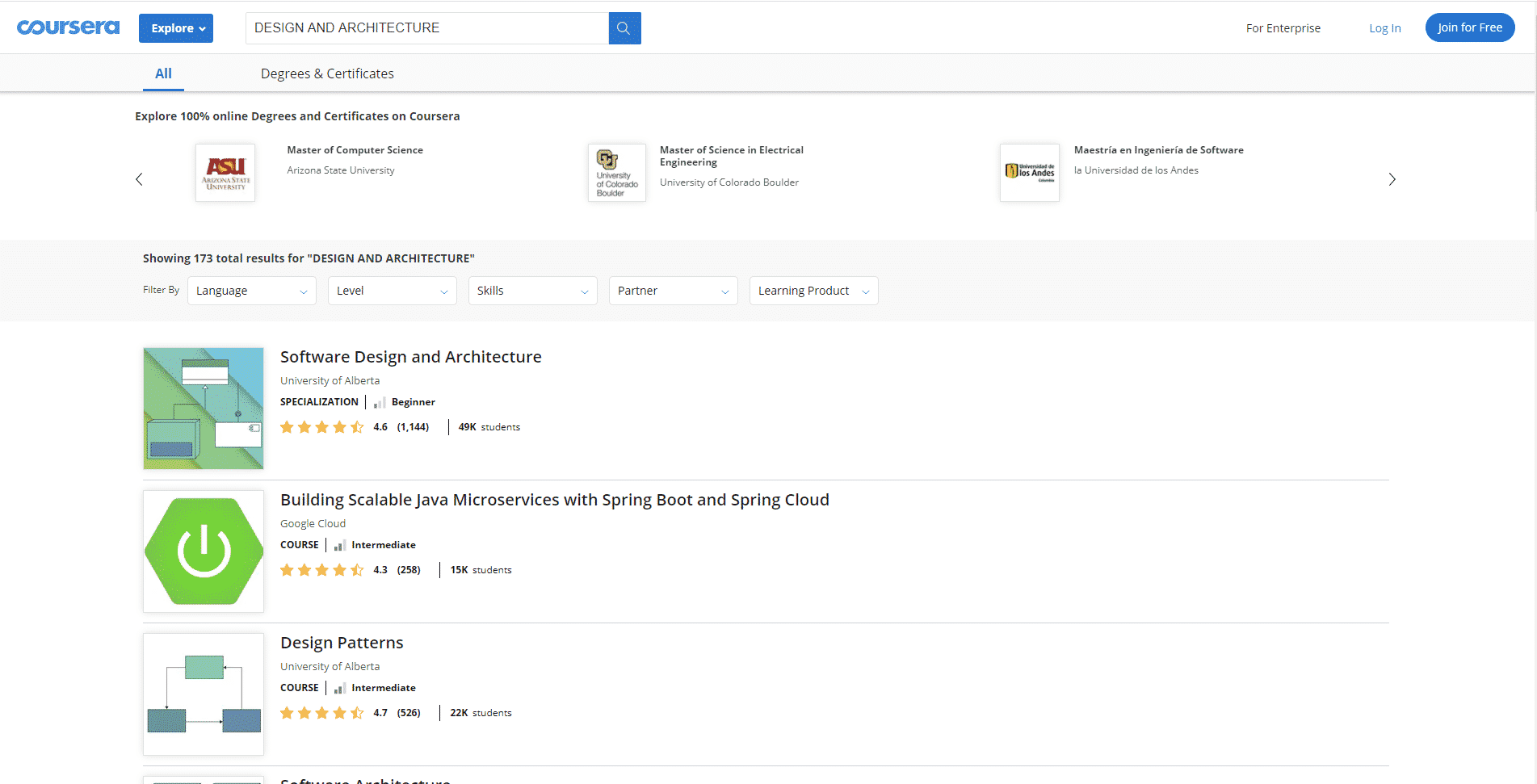The image size is (1537, 784).
Task: Click "15K students" text
Action: 481,570
